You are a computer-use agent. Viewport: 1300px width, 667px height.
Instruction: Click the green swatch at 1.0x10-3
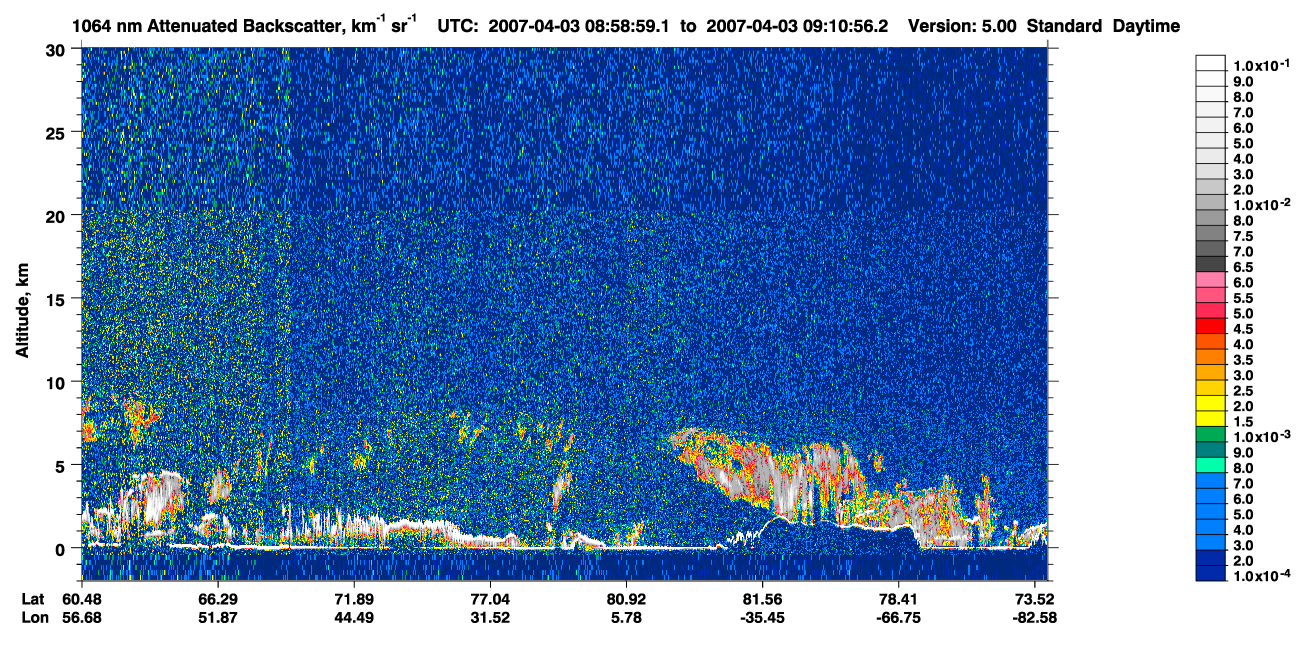(1211, 435)
